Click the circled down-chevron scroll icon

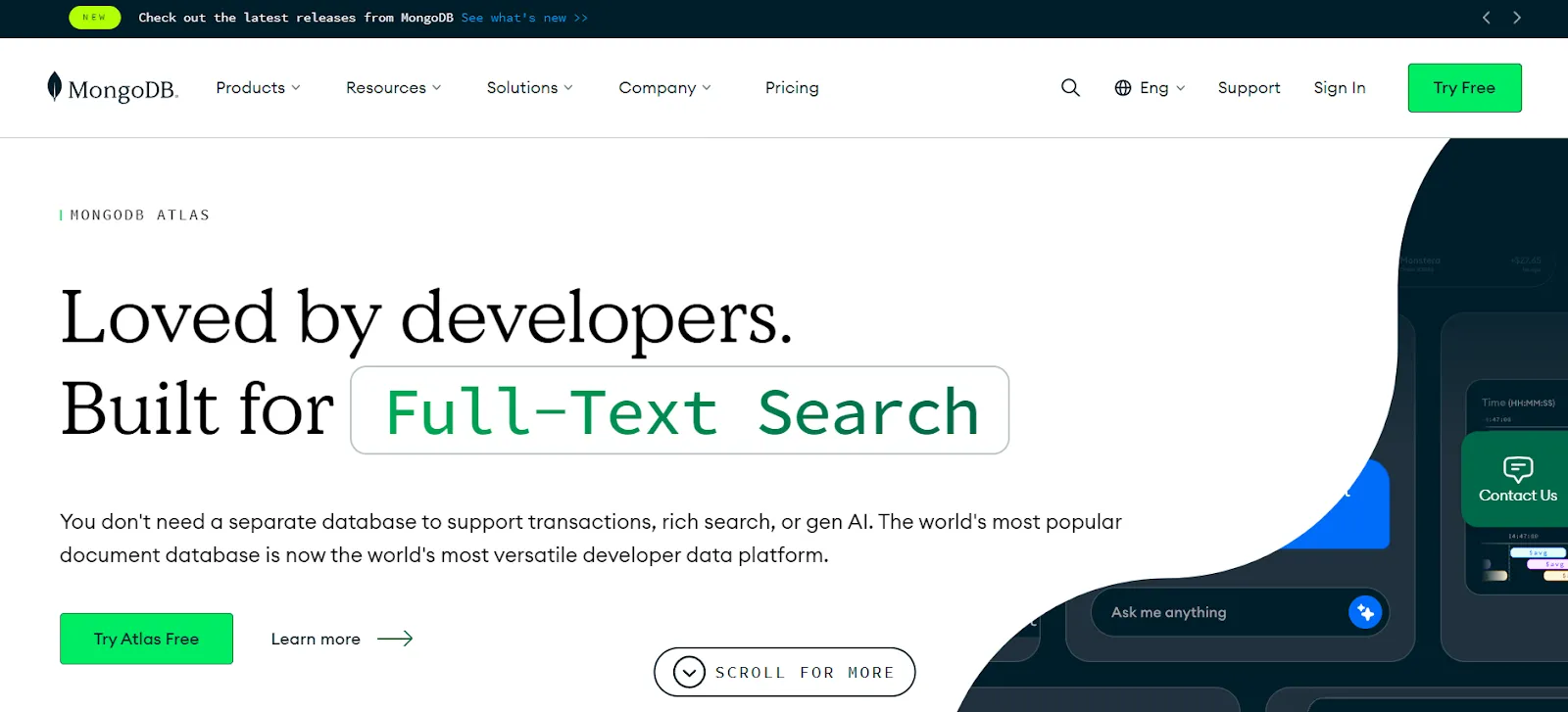[x=689, y=672]
